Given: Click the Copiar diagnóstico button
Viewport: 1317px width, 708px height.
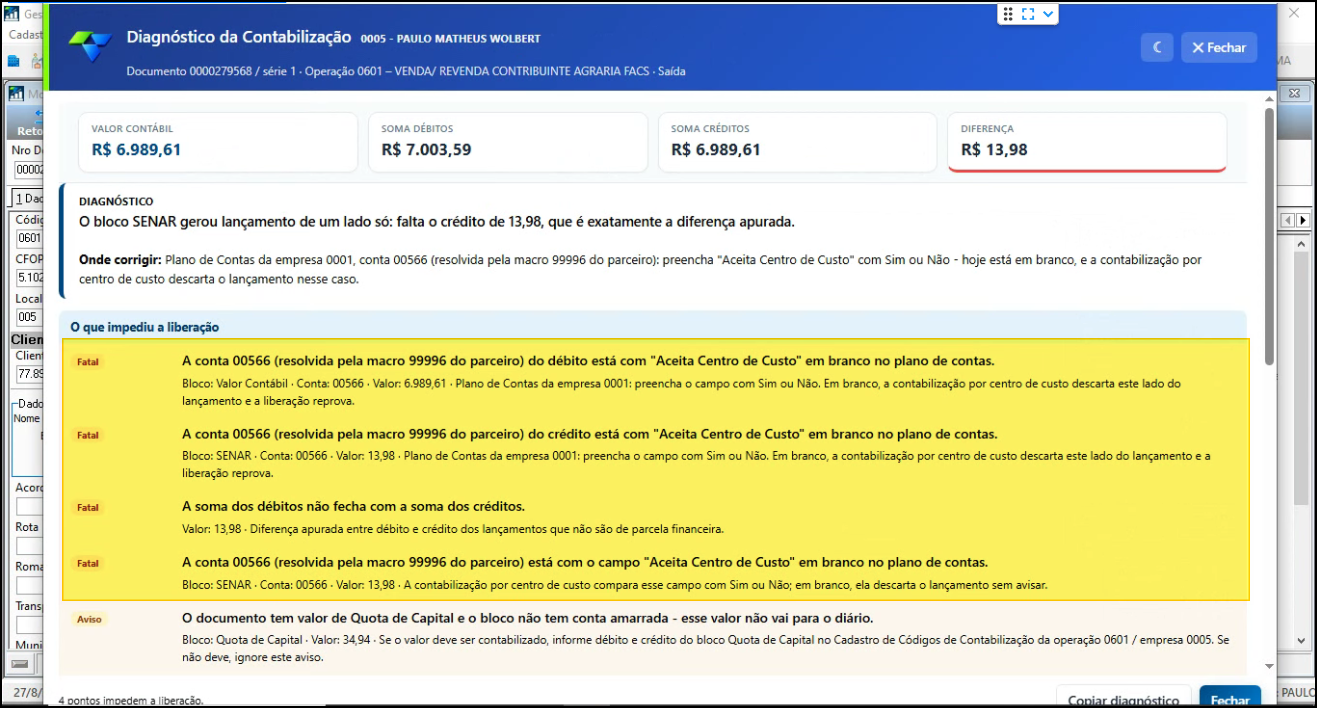Looking at the screenshot, I should (x=1124, y=699).
